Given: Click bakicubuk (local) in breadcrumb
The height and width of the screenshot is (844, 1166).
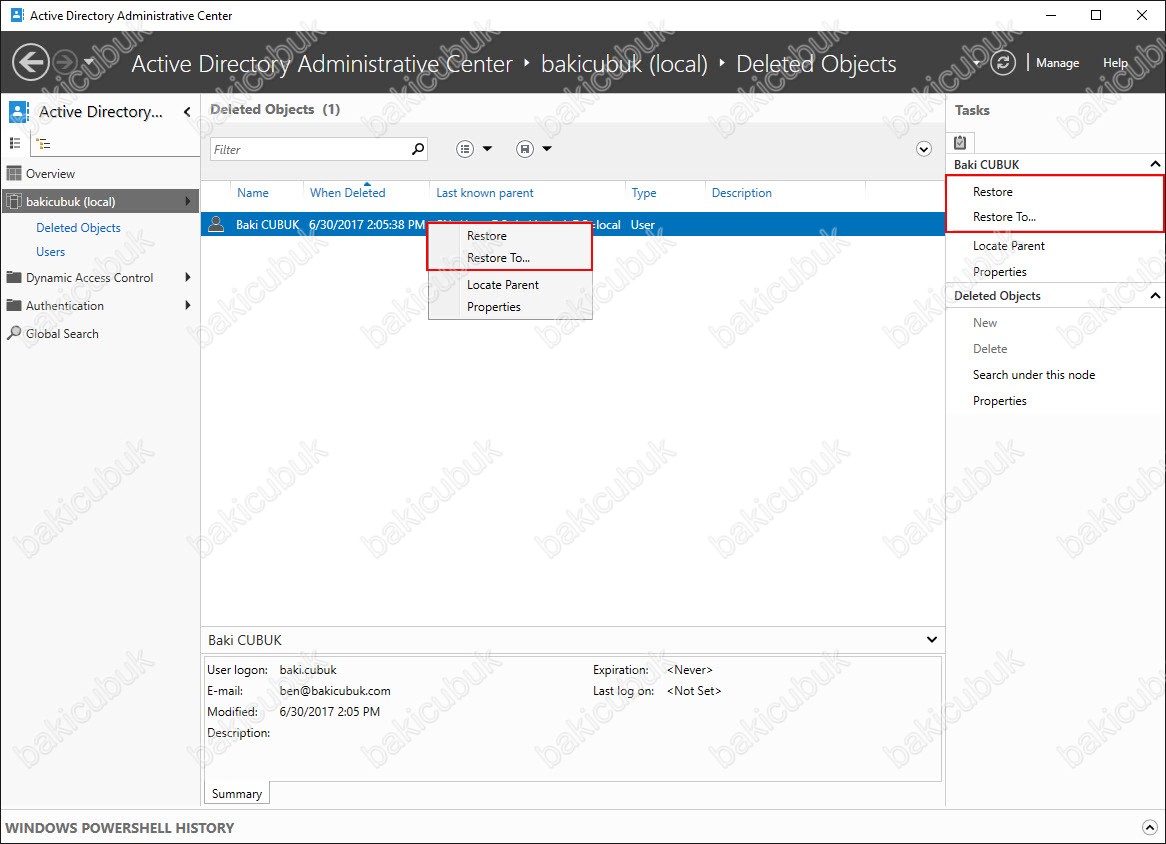Looking at the screenshot, I should (624, 64).
